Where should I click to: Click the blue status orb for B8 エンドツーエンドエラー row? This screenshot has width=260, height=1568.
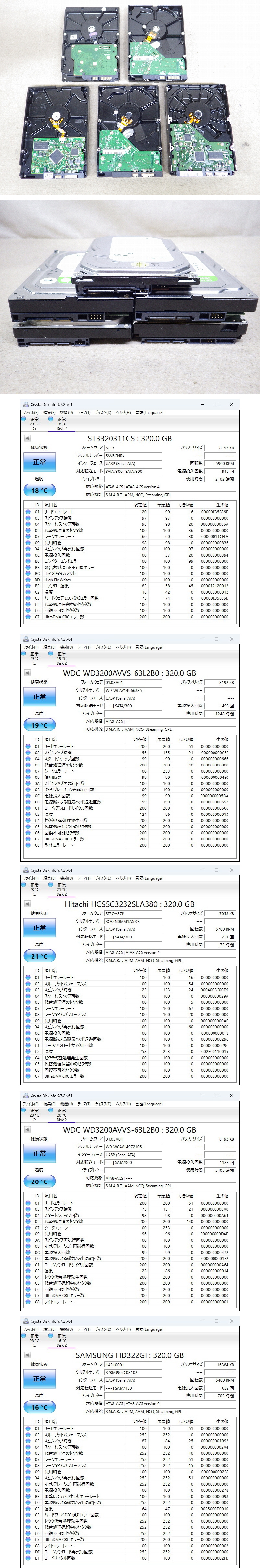28,561
